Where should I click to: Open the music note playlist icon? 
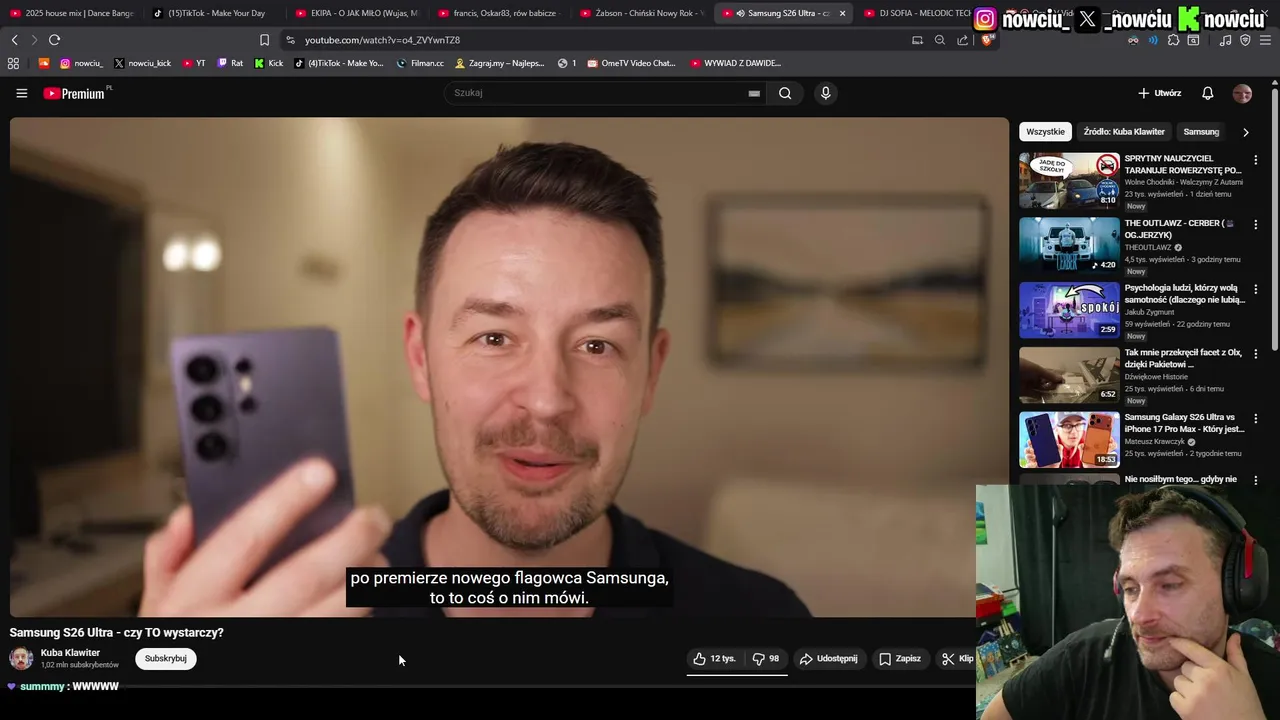(1226, 40)
